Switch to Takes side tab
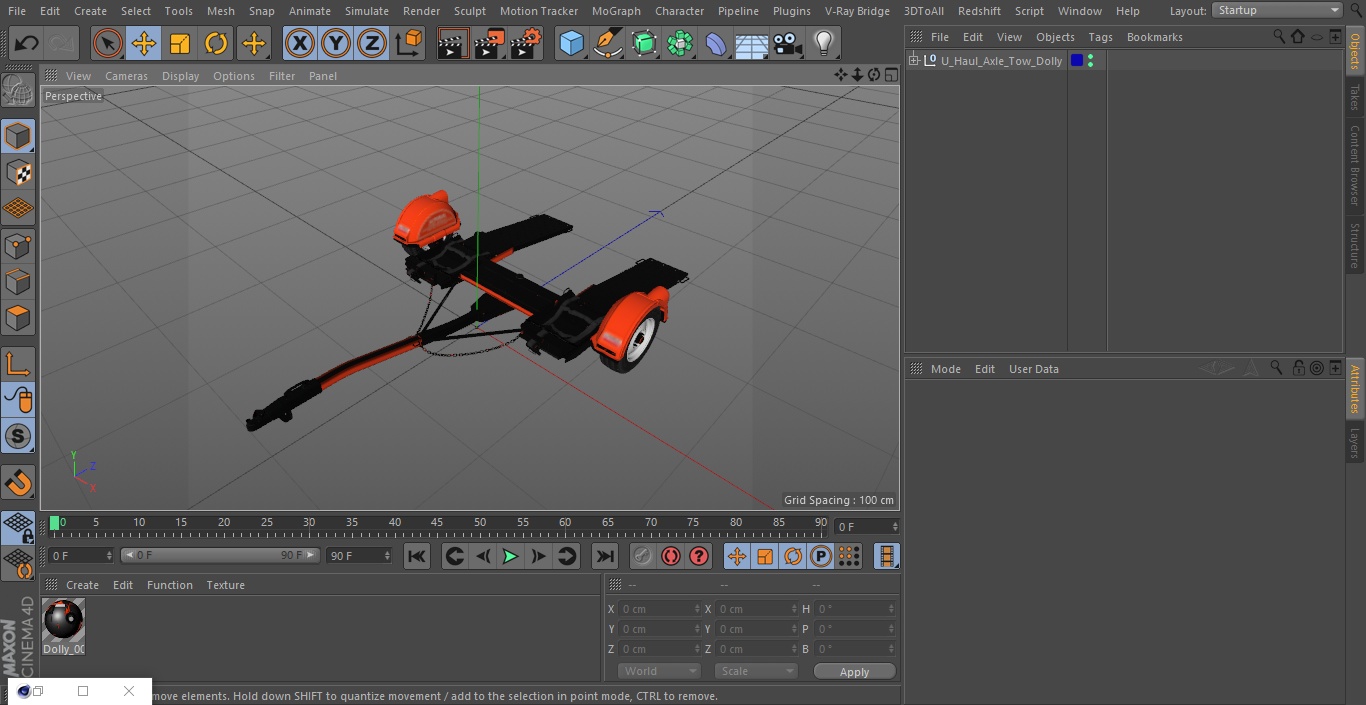The image size is (1366, 705). click(1355, 97)
